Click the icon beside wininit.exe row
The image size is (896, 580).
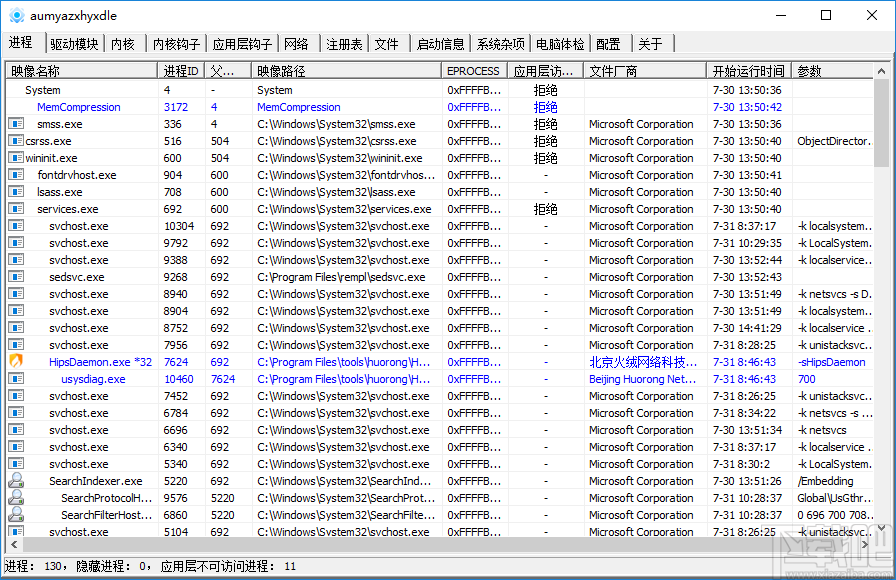16,158
